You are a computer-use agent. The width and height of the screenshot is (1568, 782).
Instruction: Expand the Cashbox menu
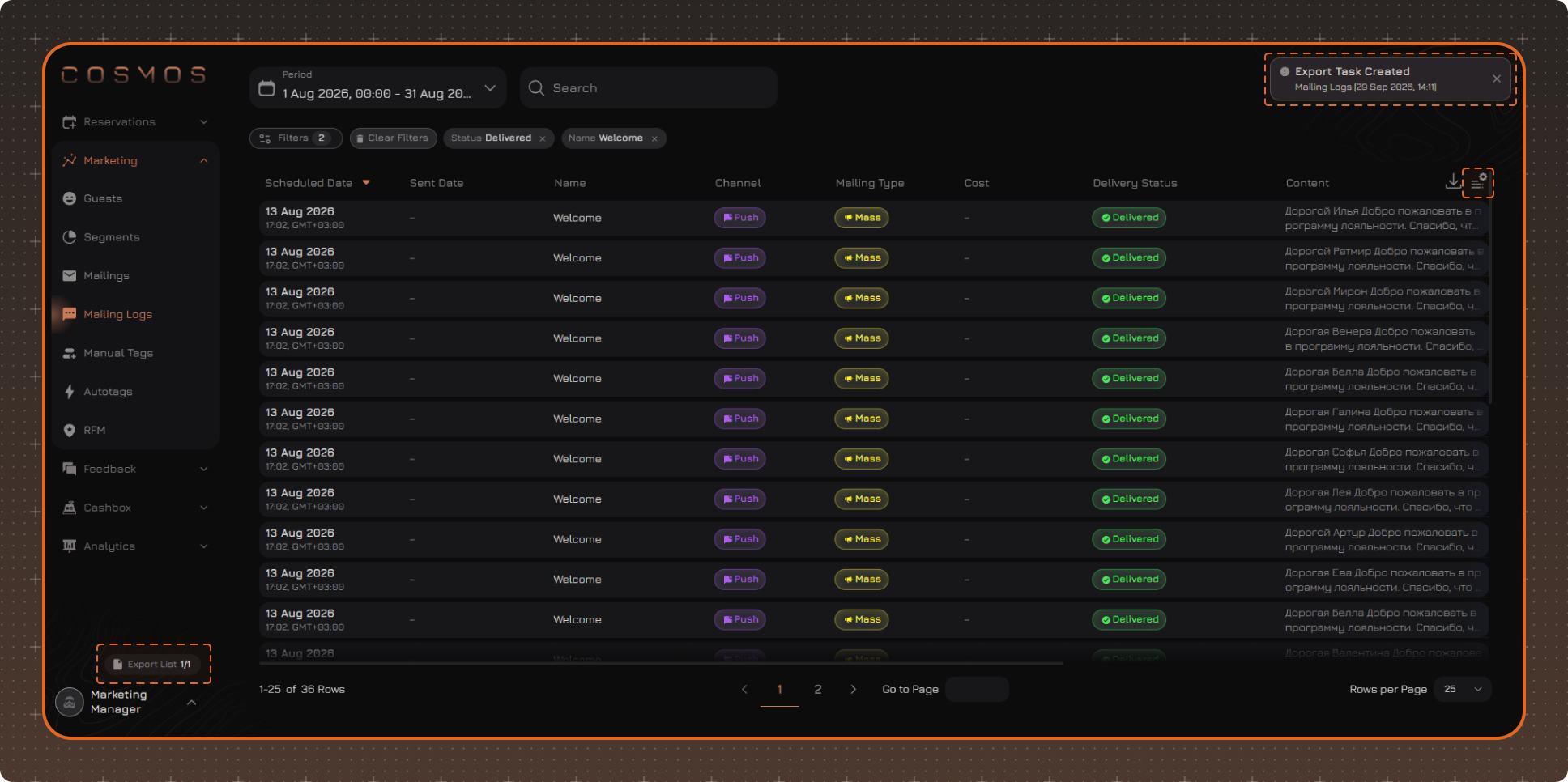point(135,508)
